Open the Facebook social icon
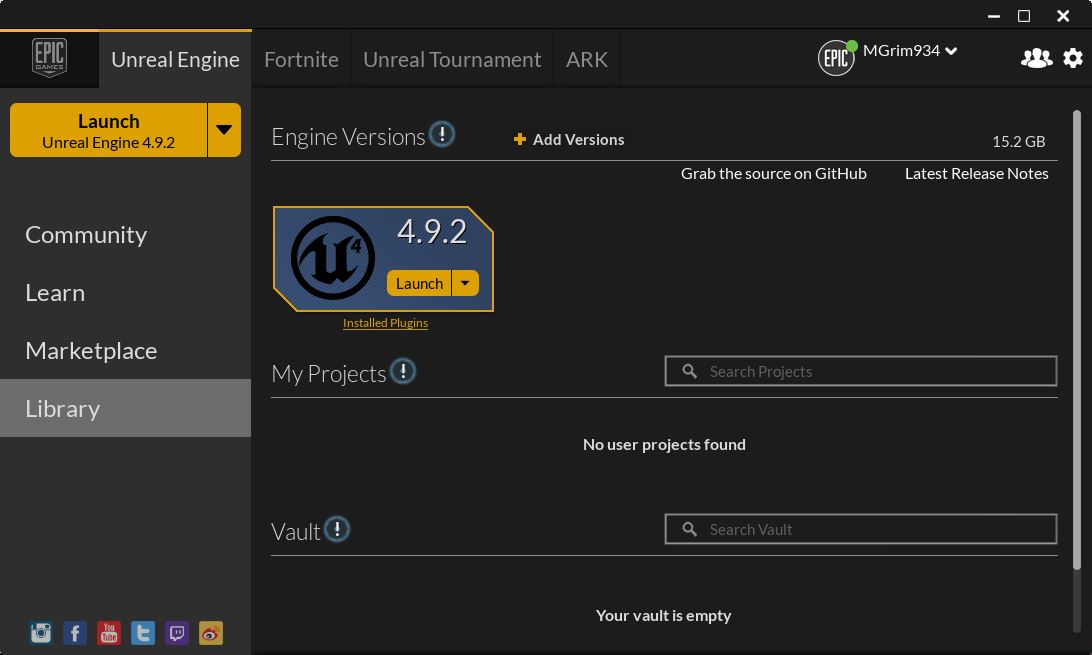The width and height of the screenshot is (1092, 655). (74, 632)
